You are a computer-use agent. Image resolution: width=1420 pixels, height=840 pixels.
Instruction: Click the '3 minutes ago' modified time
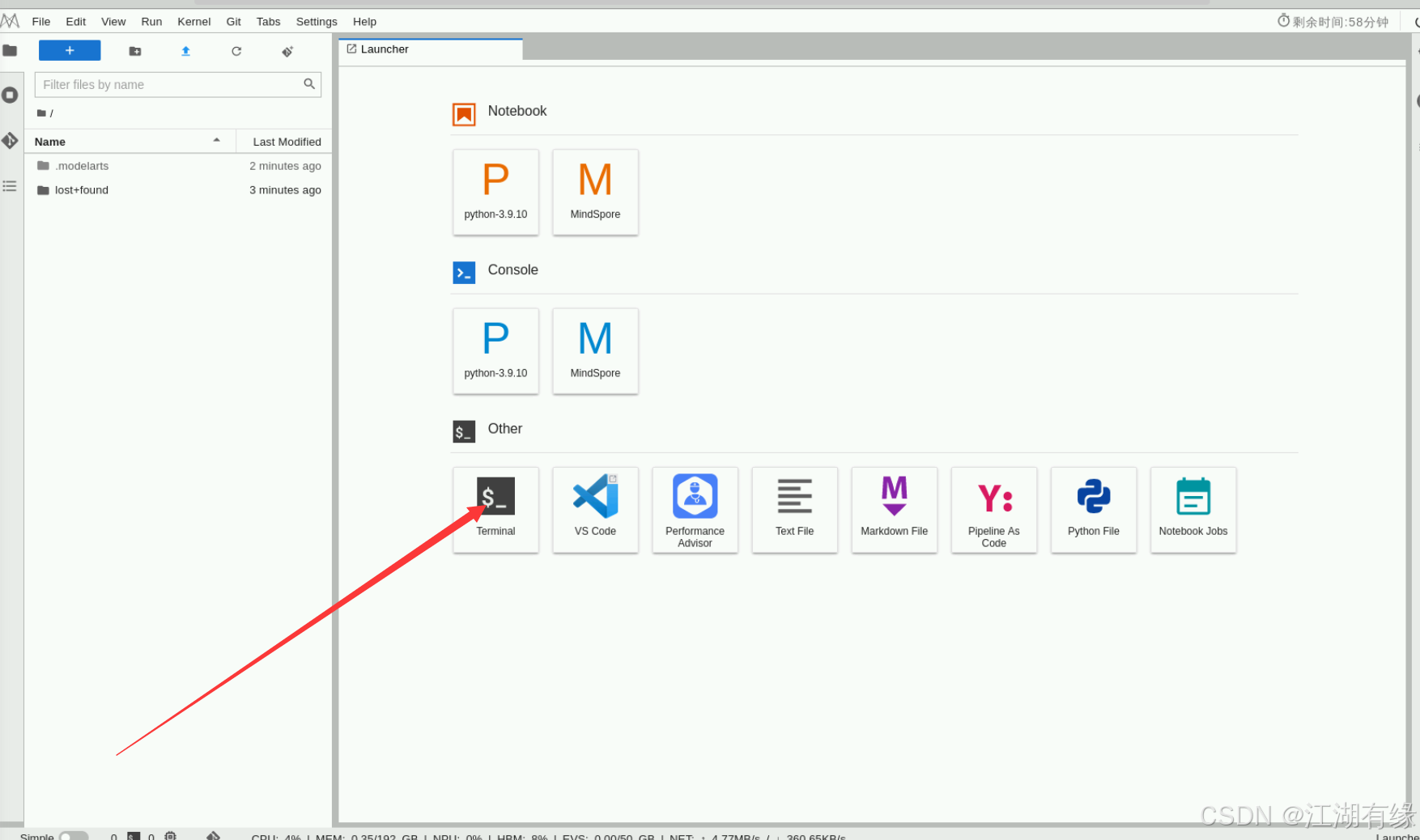tap(285, 190)
